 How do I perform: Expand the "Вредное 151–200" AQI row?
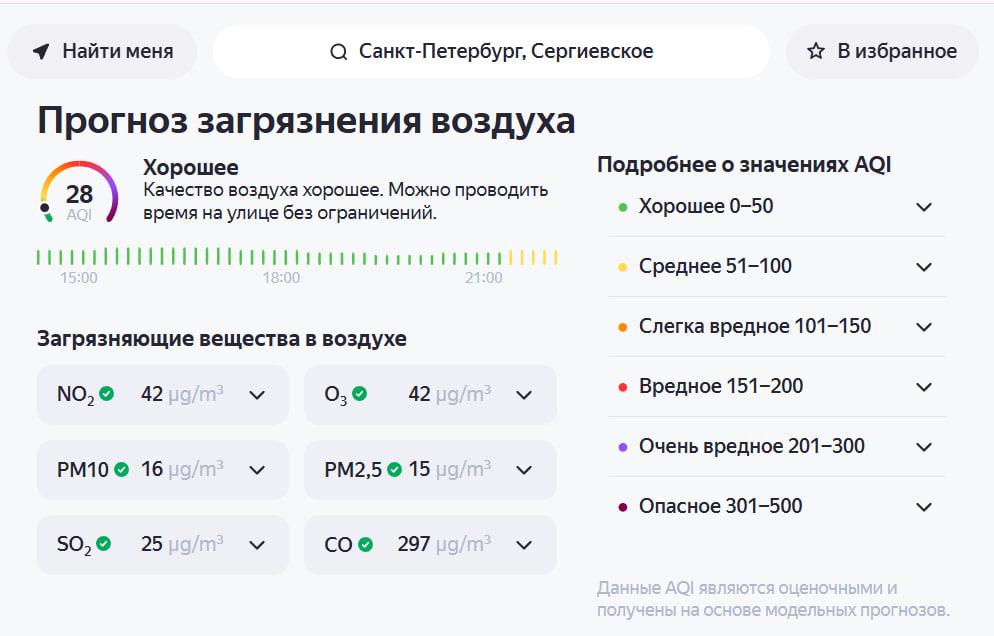(x=924, y=387)
